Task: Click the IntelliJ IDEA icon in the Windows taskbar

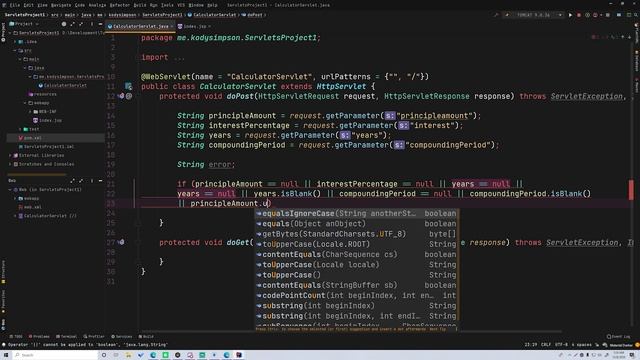Action: point(239,355)
